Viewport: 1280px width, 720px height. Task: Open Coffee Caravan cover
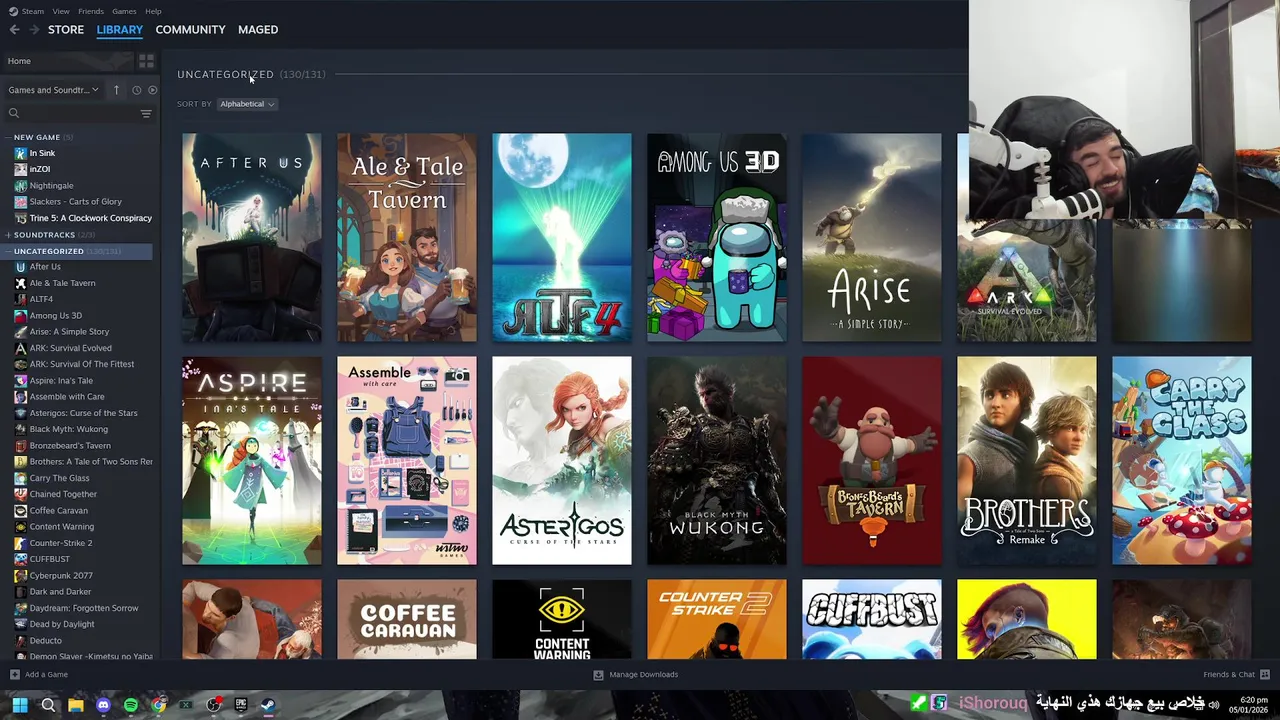click(407, 620)
